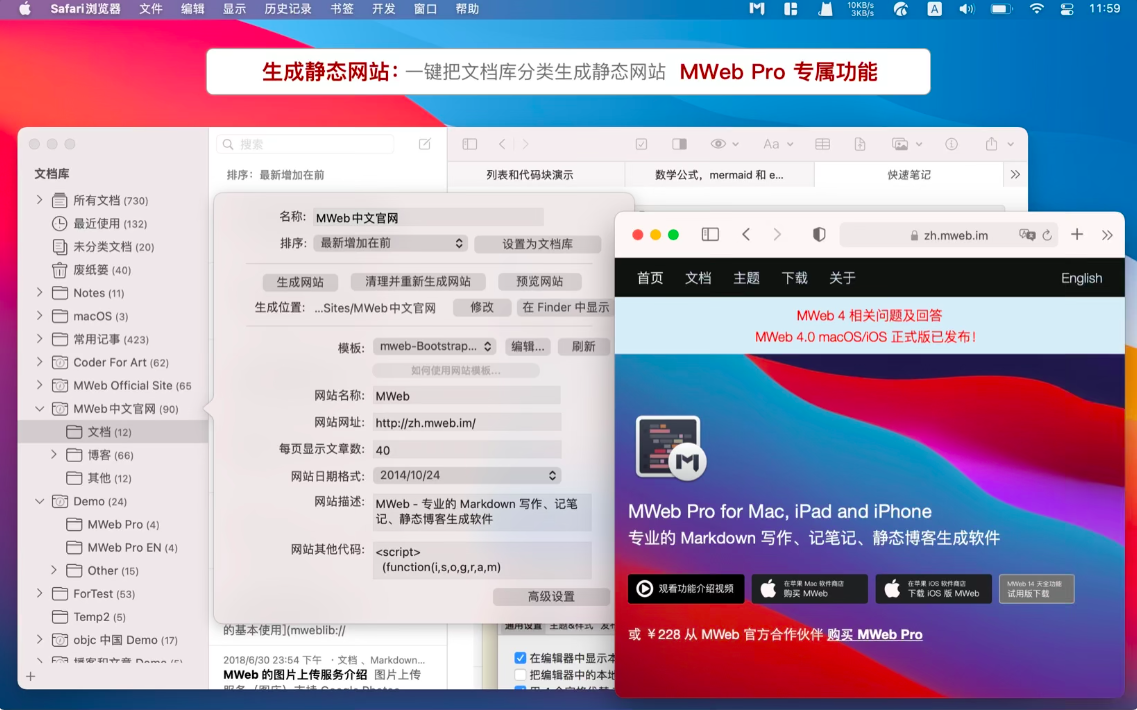Click the 生成网站 button
Viewport: 1137px width, 710px height.
pyautogui.click(x=300, y=281)
